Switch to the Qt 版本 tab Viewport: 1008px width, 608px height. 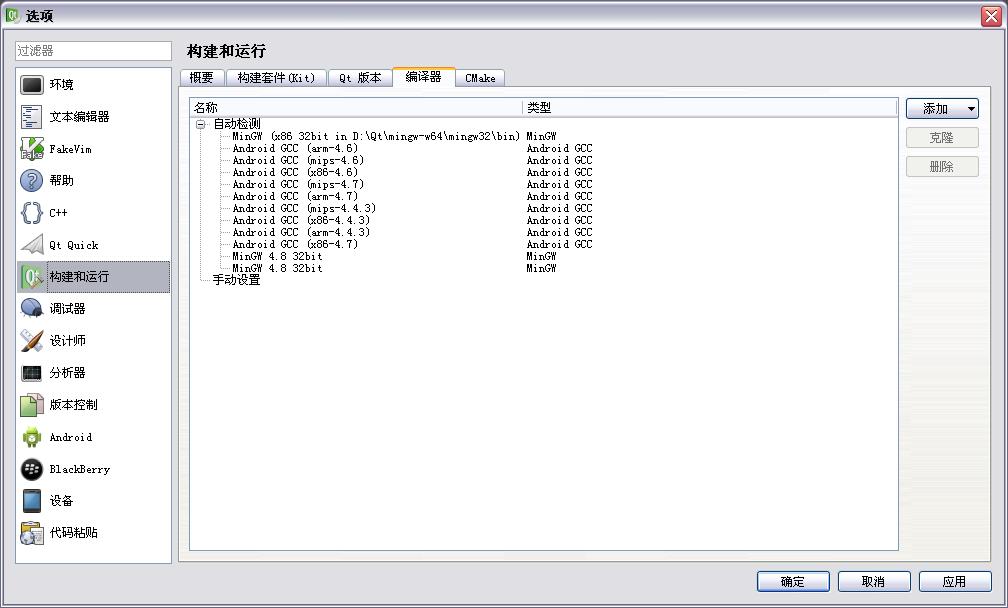[x=360, y=78]
